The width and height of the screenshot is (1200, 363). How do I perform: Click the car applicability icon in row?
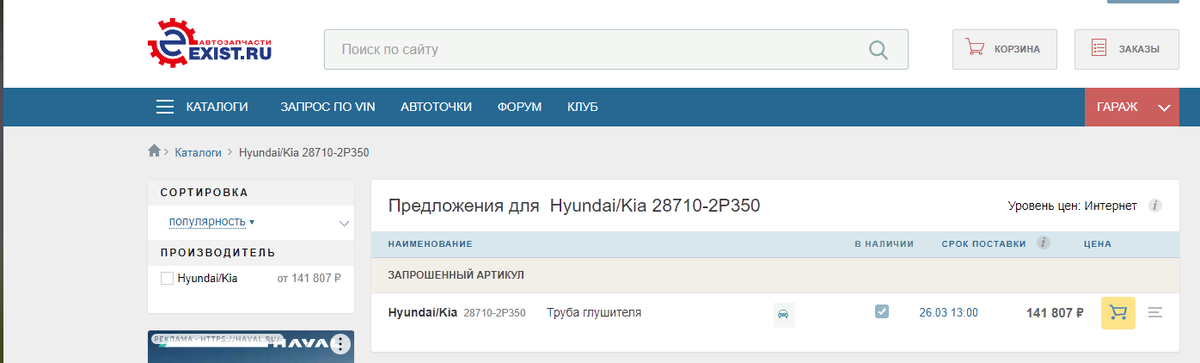coord(784,314)
